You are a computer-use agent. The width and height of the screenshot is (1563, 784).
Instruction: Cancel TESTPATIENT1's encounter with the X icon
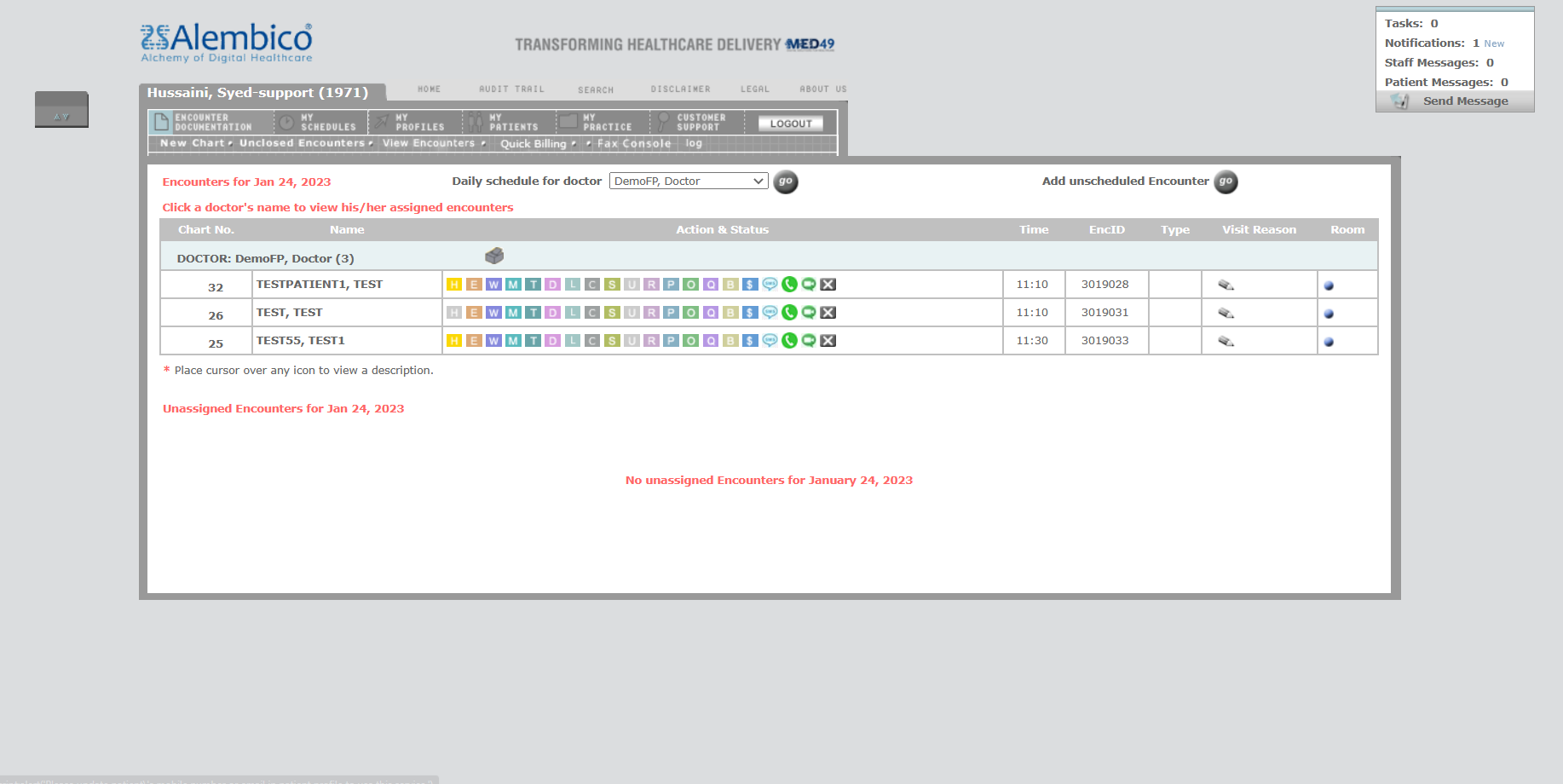point(828,284)
